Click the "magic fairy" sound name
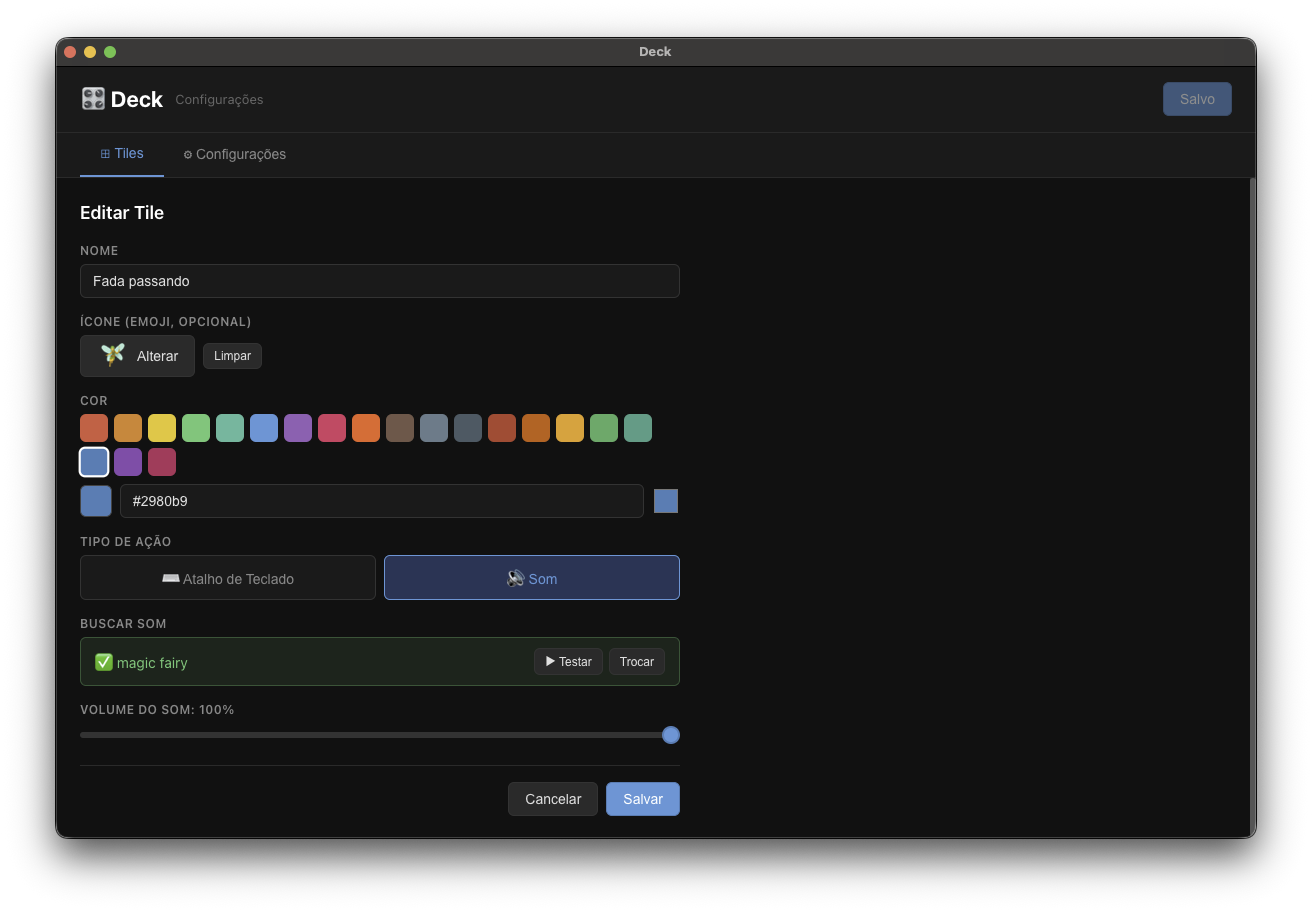This screenshot has height=912, width=1312. click(152, 663)
